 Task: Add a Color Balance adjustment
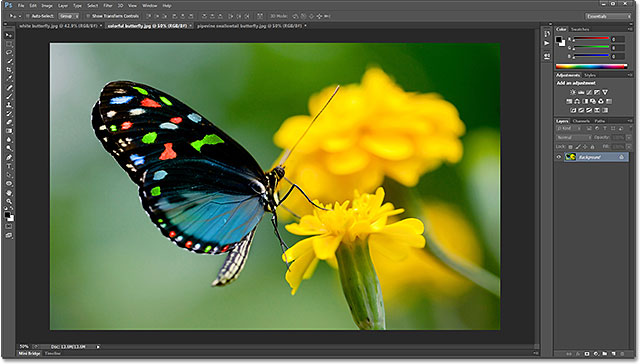pos(577,101)
